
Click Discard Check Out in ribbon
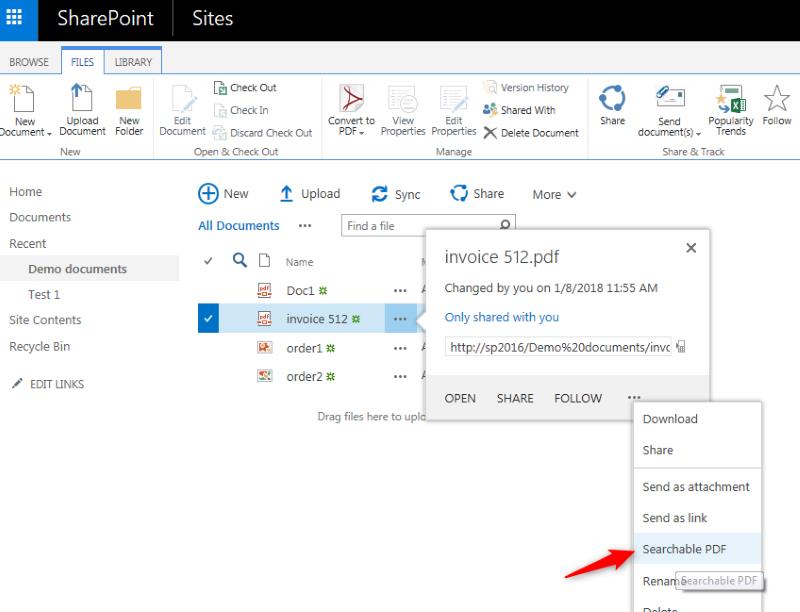(x=262, y=133)
